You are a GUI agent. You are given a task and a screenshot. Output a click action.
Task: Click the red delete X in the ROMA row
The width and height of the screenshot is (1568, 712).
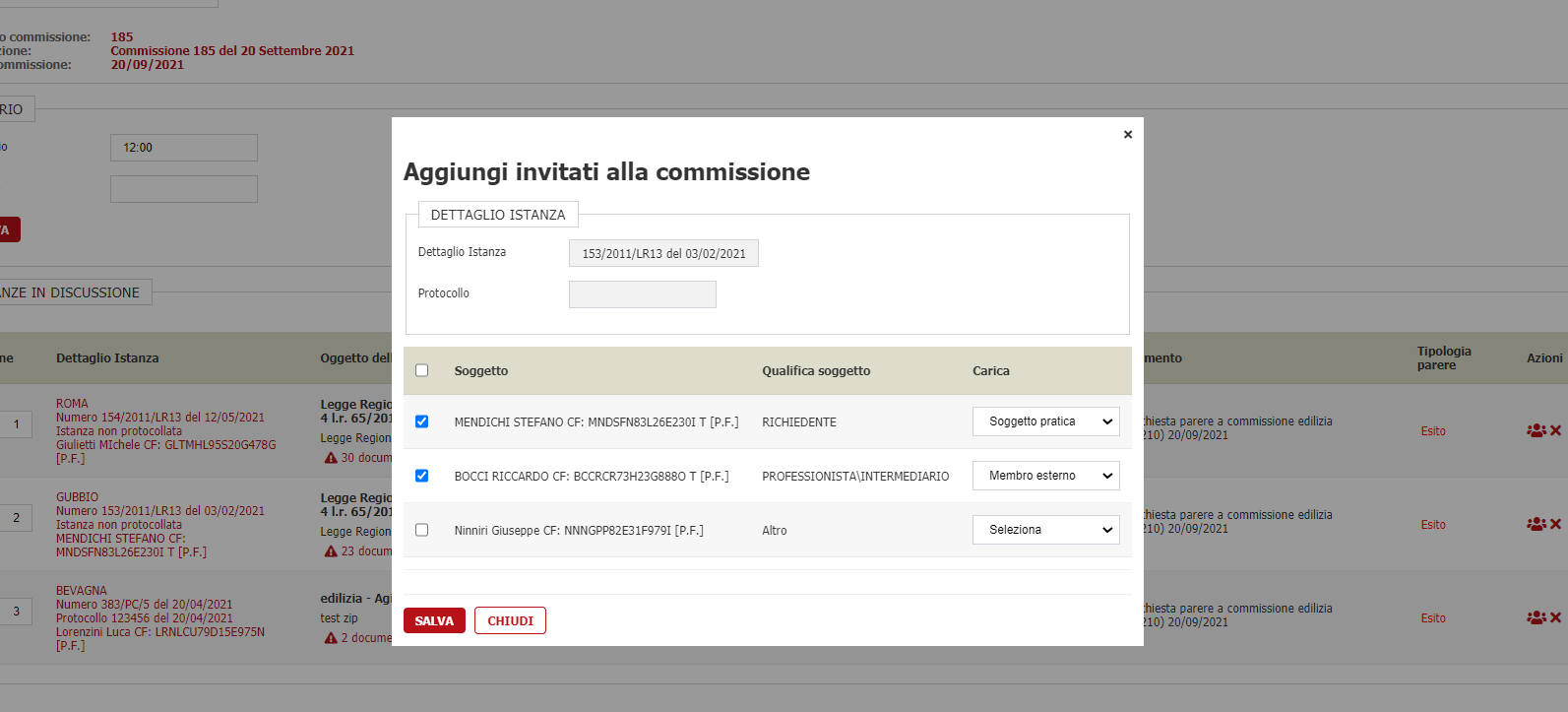click(1556, 430)
